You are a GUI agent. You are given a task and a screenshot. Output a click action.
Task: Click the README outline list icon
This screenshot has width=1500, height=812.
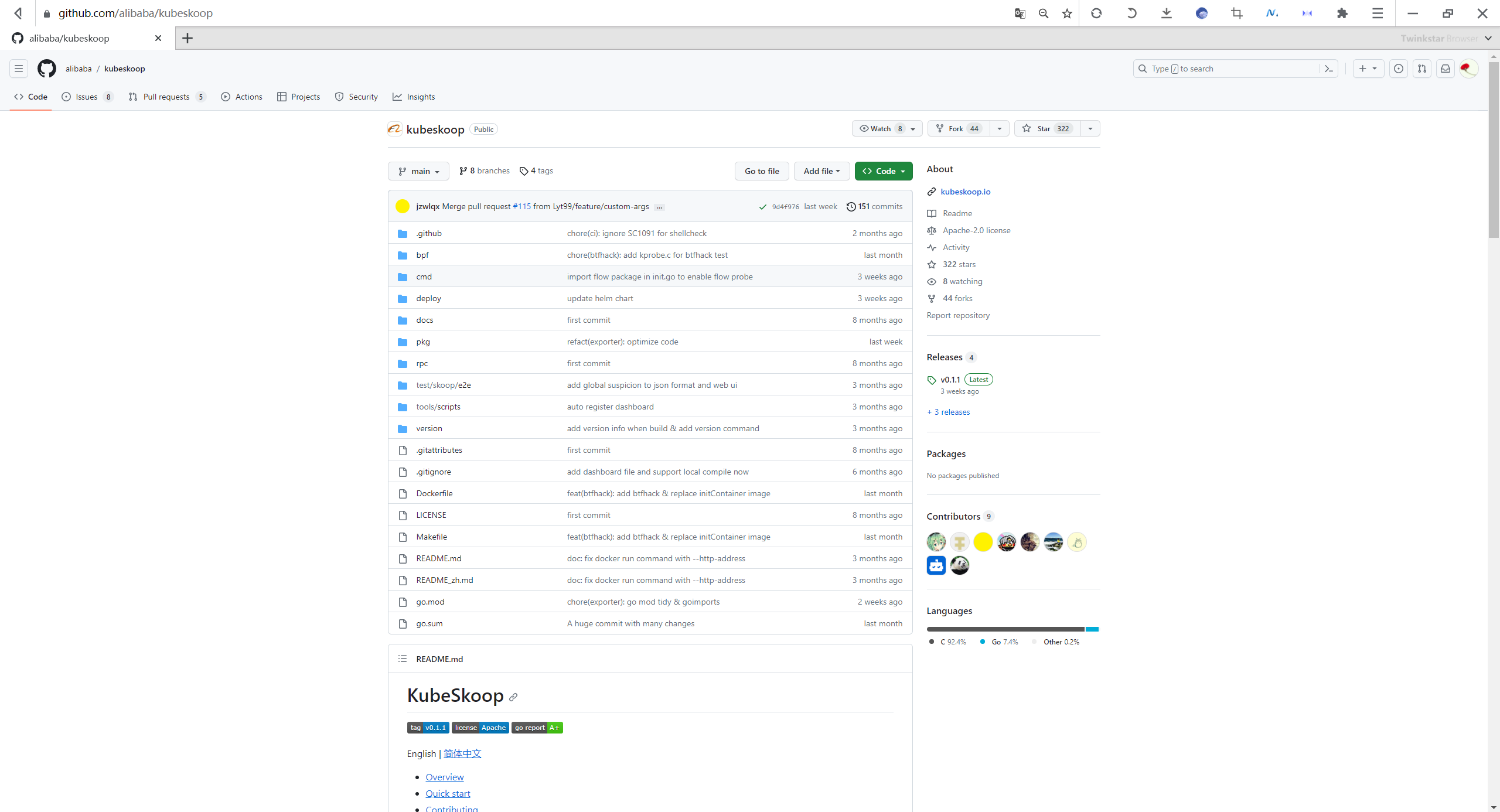pyautogui.click(x=403, y=659)
